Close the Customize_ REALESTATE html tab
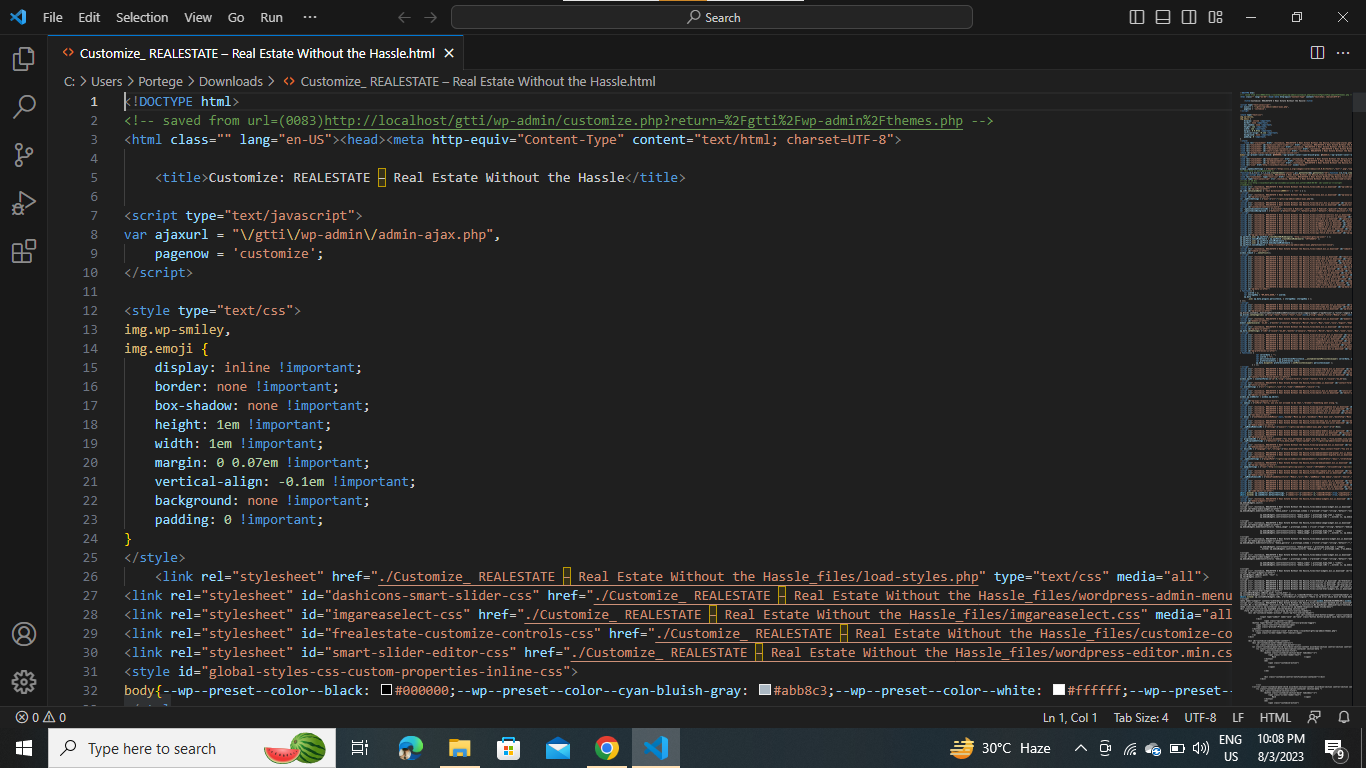Viewport: 1366px width, 768px height. 449,53
